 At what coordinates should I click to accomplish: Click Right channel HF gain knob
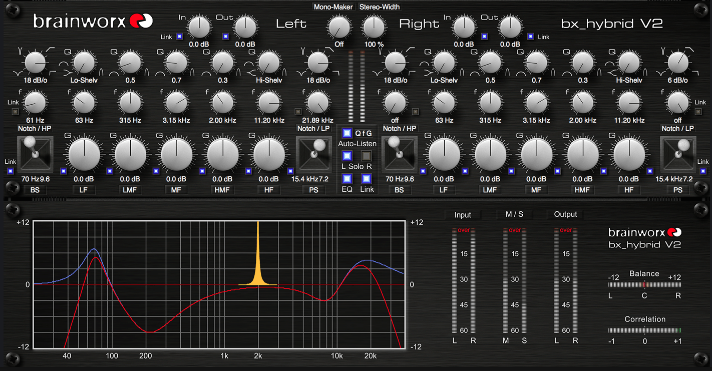coord(629,154)
